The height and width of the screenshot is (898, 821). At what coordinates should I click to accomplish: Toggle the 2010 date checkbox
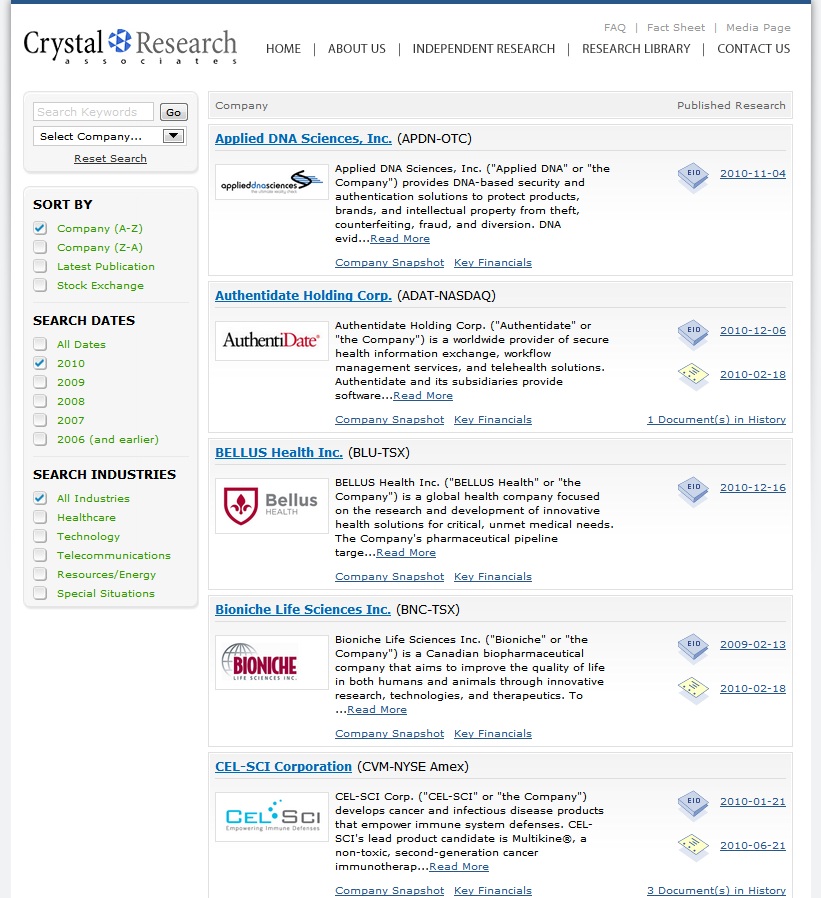(40, 363)
